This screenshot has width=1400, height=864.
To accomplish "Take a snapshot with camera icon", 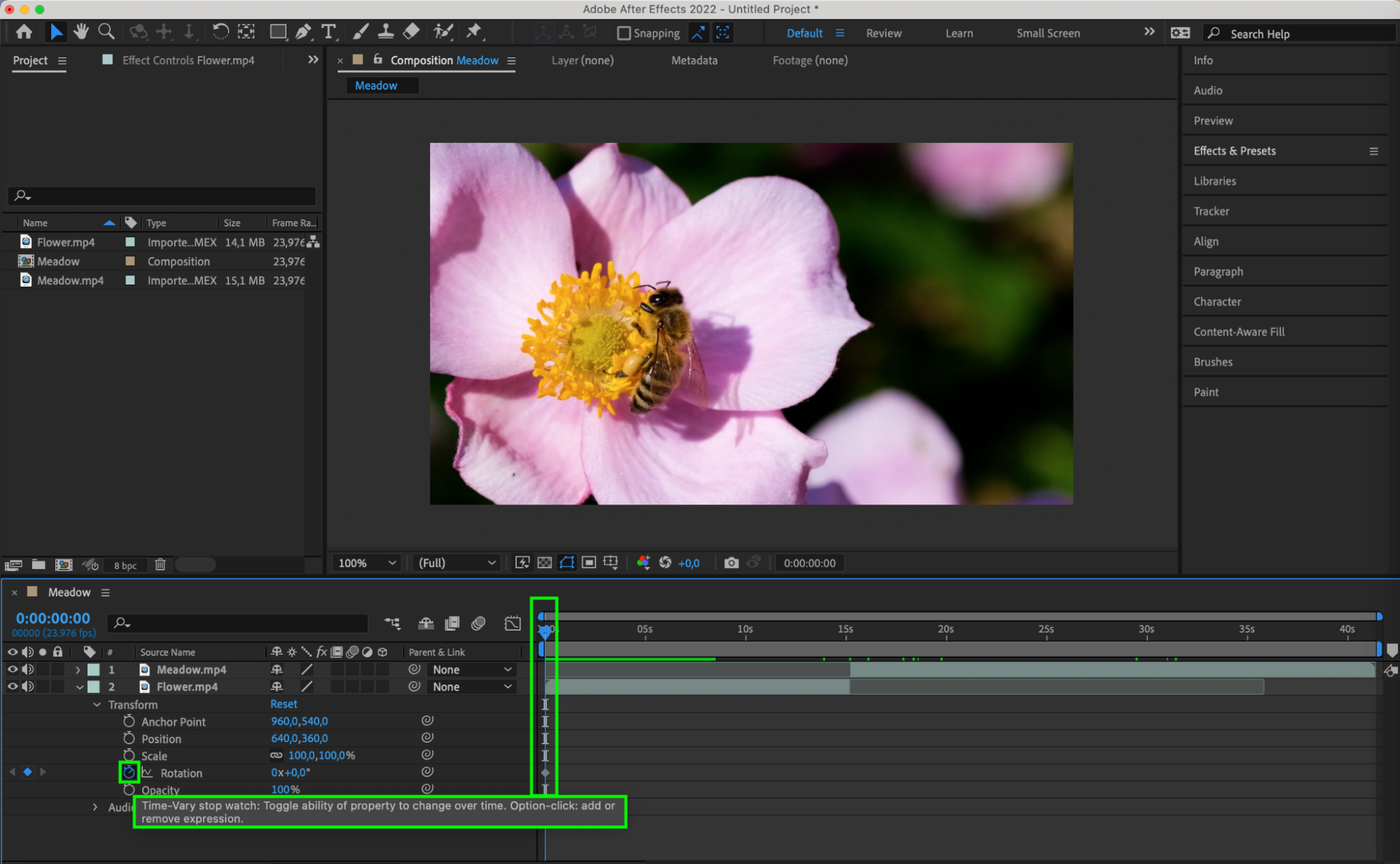I will [x=731, y=563].
